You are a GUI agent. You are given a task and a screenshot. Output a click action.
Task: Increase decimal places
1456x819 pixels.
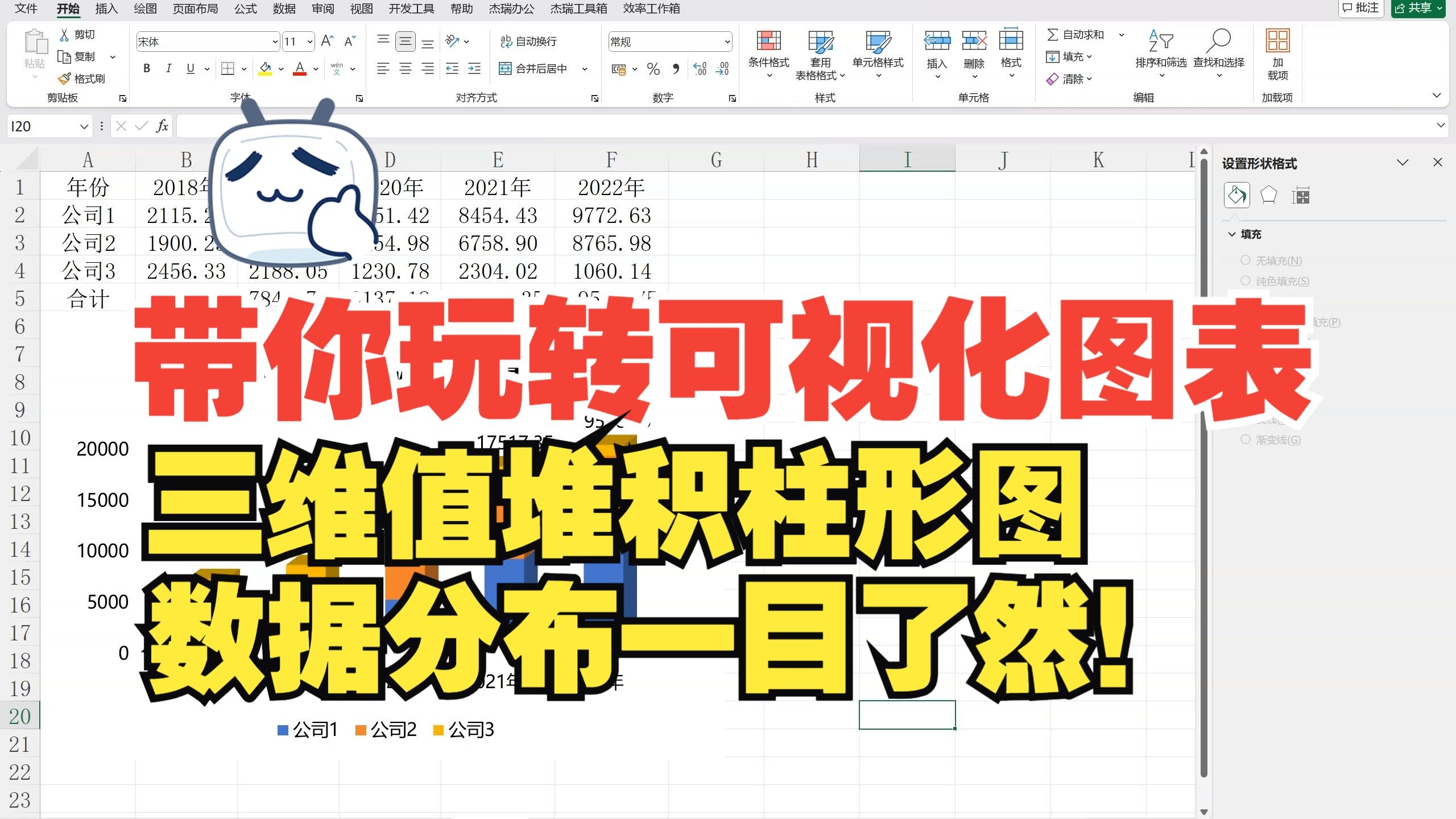point(700,69)
